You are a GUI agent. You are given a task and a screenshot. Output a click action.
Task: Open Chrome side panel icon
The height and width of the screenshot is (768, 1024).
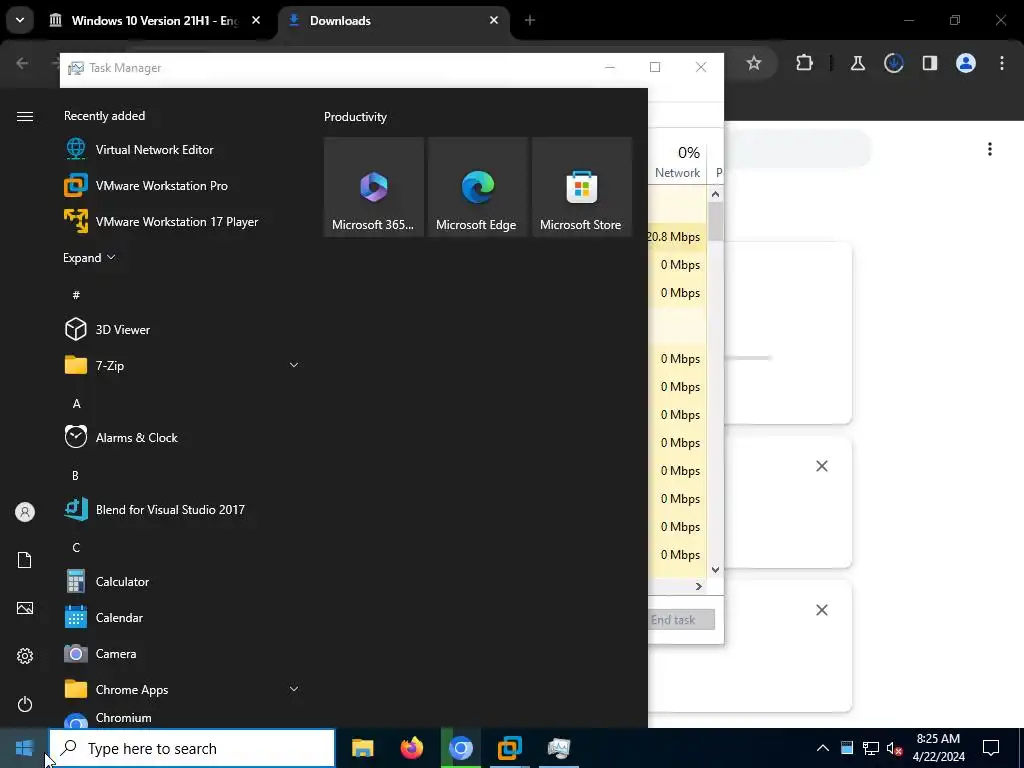[930, 63]
